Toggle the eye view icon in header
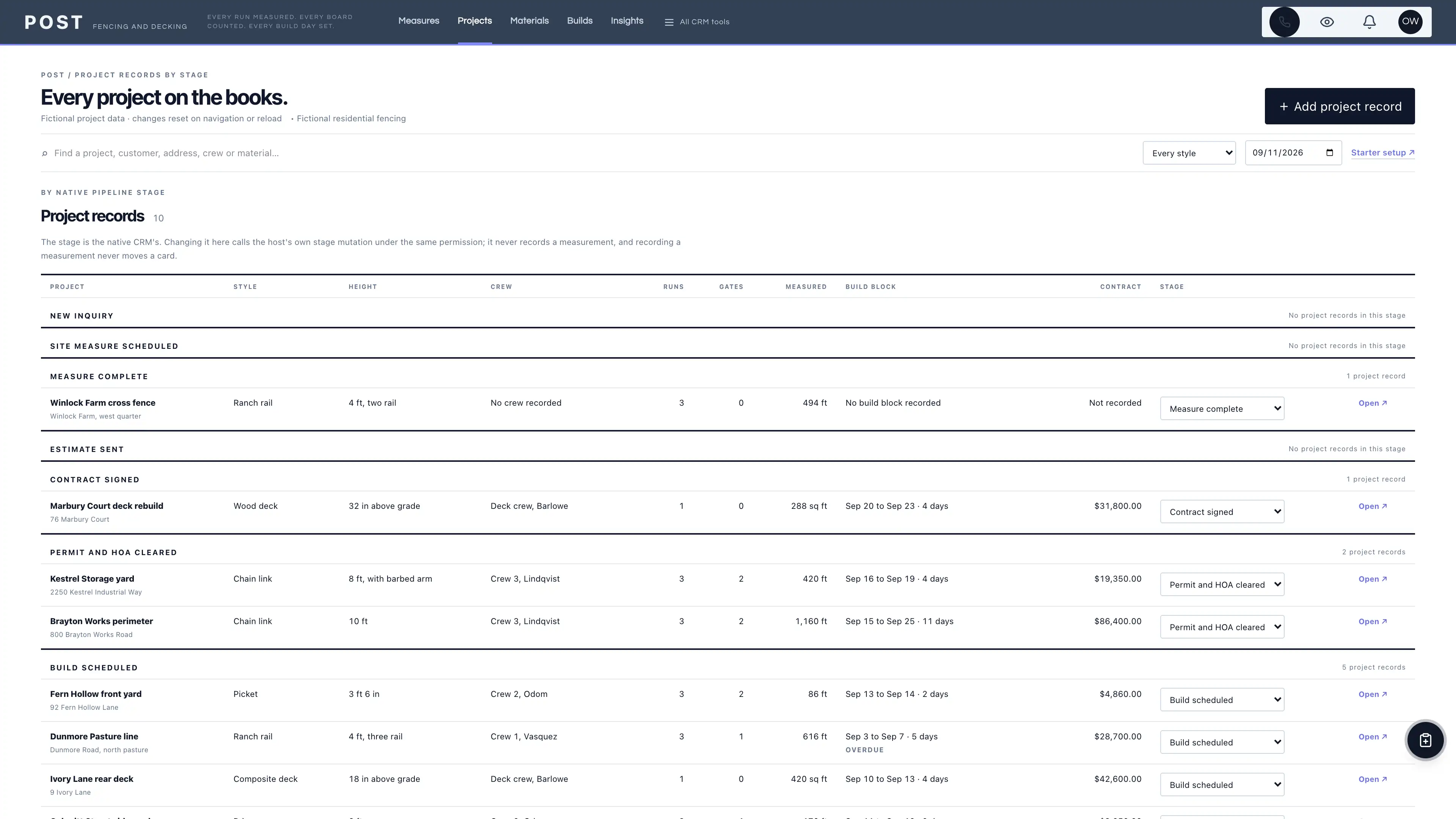Image resolution: width=1456 pixels, height=819 pixels. pyautogui.click(x=1327, y=22)
